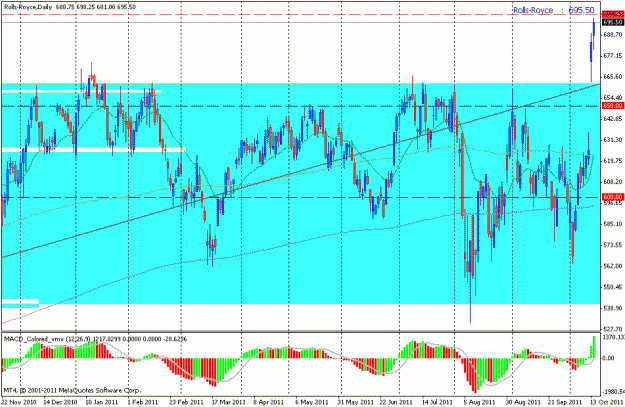This screenshot has height=407, width=625.
Task: Select the red 650.00 level tag
Action: pyautogui.click(x=613, y=106)
